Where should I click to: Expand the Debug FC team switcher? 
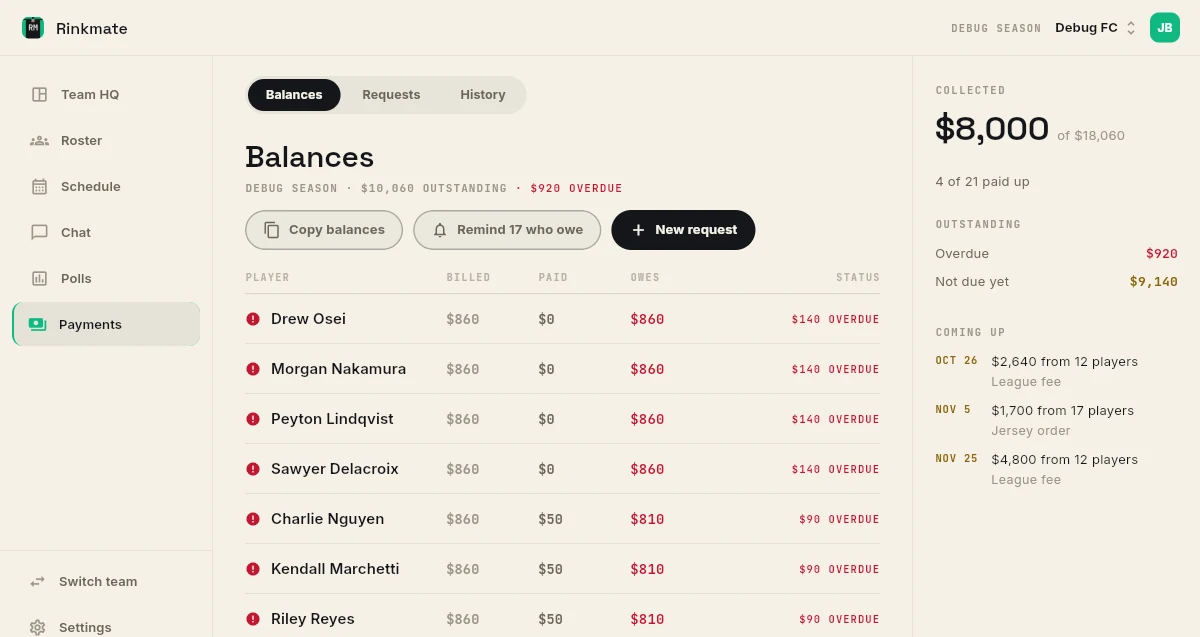[1095, 28]
